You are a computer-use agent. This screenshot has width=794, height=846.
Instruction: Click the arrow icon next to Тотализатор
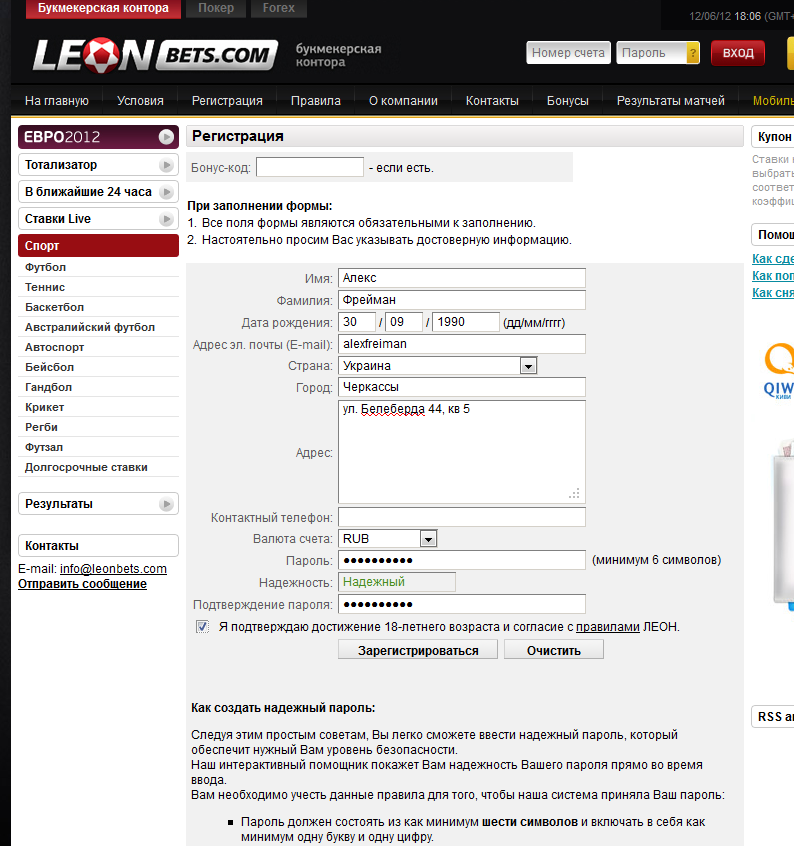click(x=166, y=165)
